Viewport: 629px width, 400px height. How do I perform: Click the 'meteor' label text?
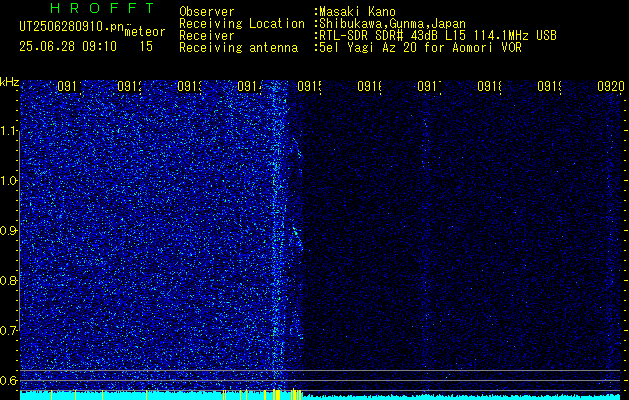point(145,32)
